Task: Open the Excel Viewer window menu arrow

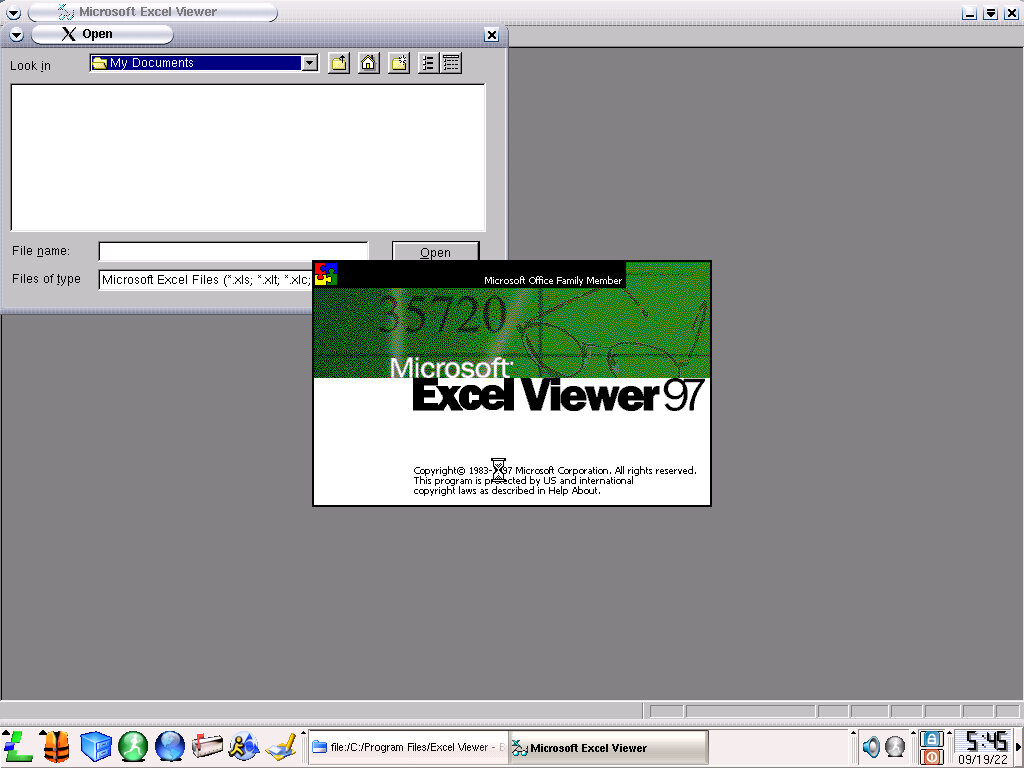Action: tap(13, 13)
